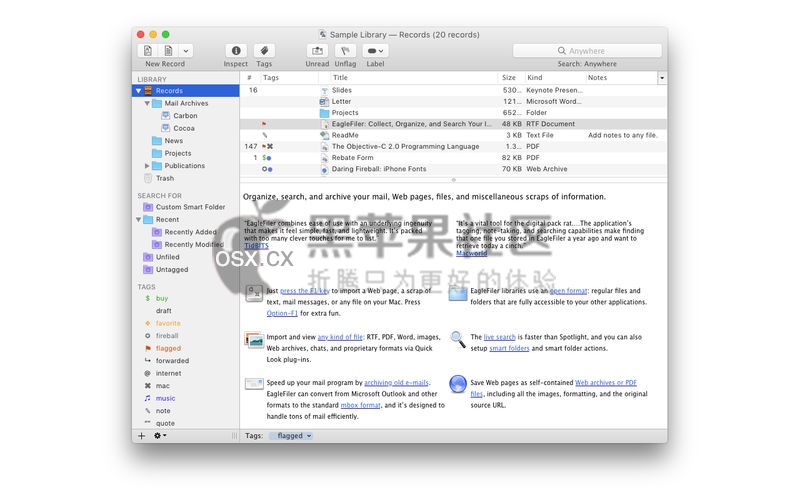Open the "mbox format" link
The width and height of the screenshot is (800, 500).
(361, 405)
